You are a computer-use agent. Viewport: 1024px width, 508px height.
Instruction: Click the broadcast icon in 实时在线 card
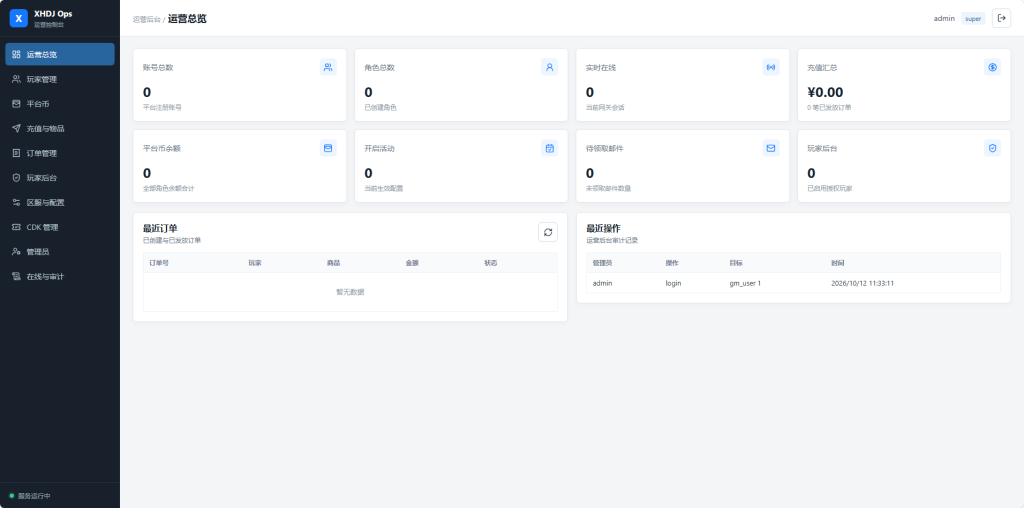(x=771, y=67)
